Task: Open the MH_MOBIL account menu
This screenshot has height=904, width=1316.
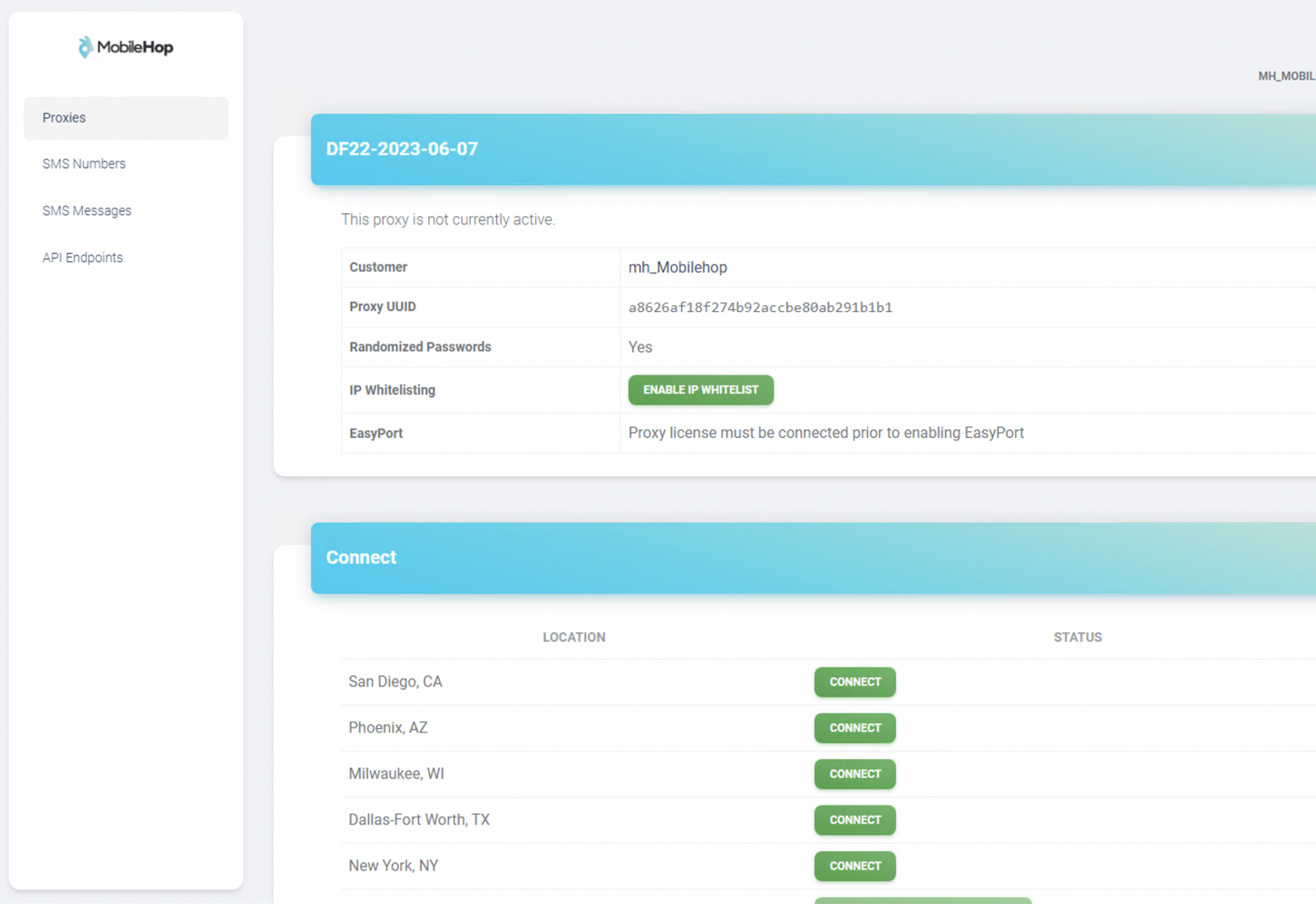Action: [x=1285, y=76]
